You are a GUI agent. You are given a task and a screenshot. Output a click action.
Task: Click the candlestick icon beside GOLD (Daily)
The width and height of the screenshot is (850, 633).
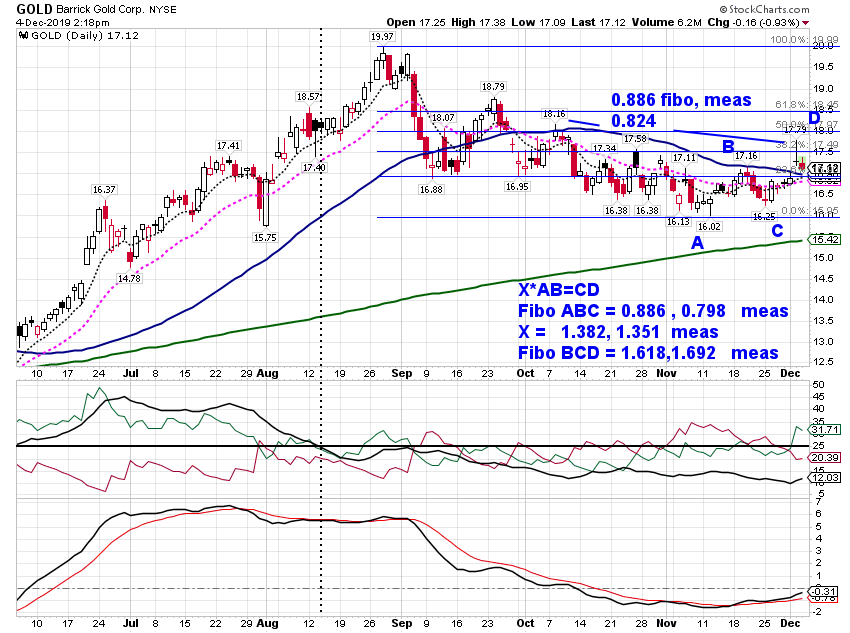[23, 36]
